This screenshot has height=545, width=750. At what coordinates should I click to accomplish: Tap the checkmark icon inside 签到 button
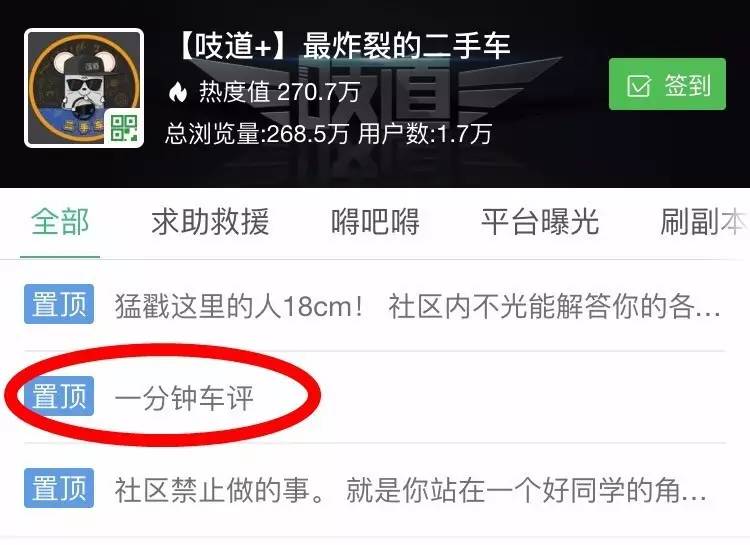pos(639,86)
